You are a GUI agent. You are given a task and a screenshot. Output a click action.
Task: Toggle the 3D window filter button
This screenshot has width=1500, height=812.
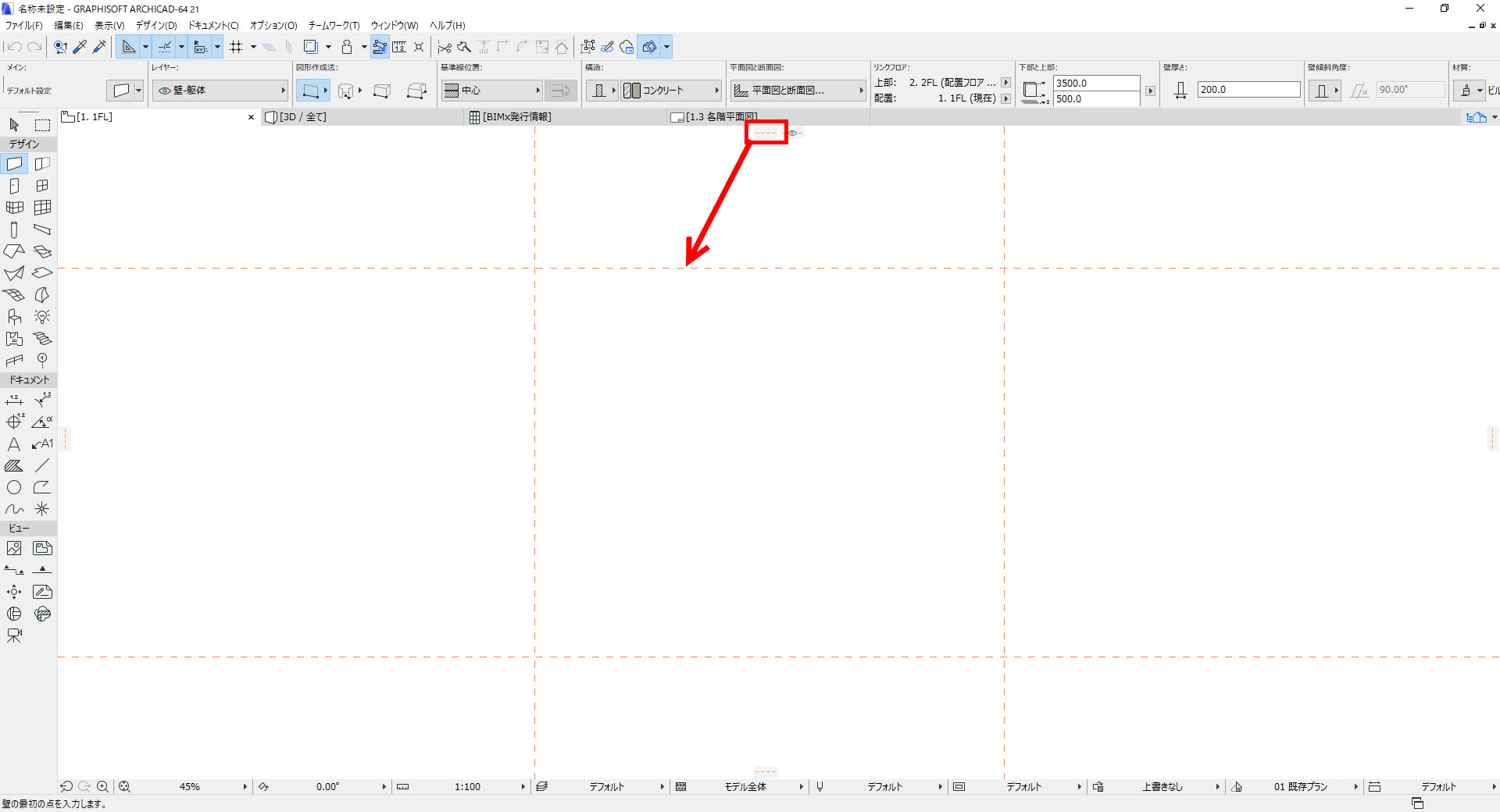coord(650,47)
